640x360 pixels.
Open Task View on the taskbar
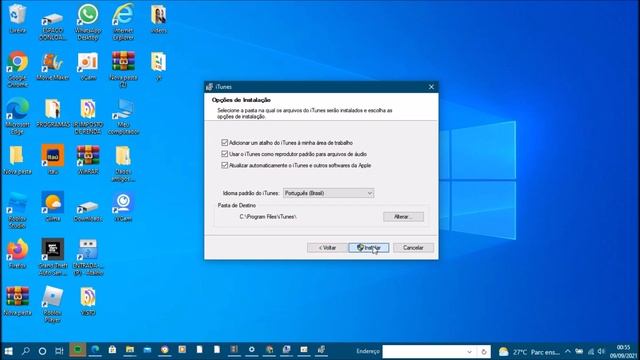(x=59, y=351)
